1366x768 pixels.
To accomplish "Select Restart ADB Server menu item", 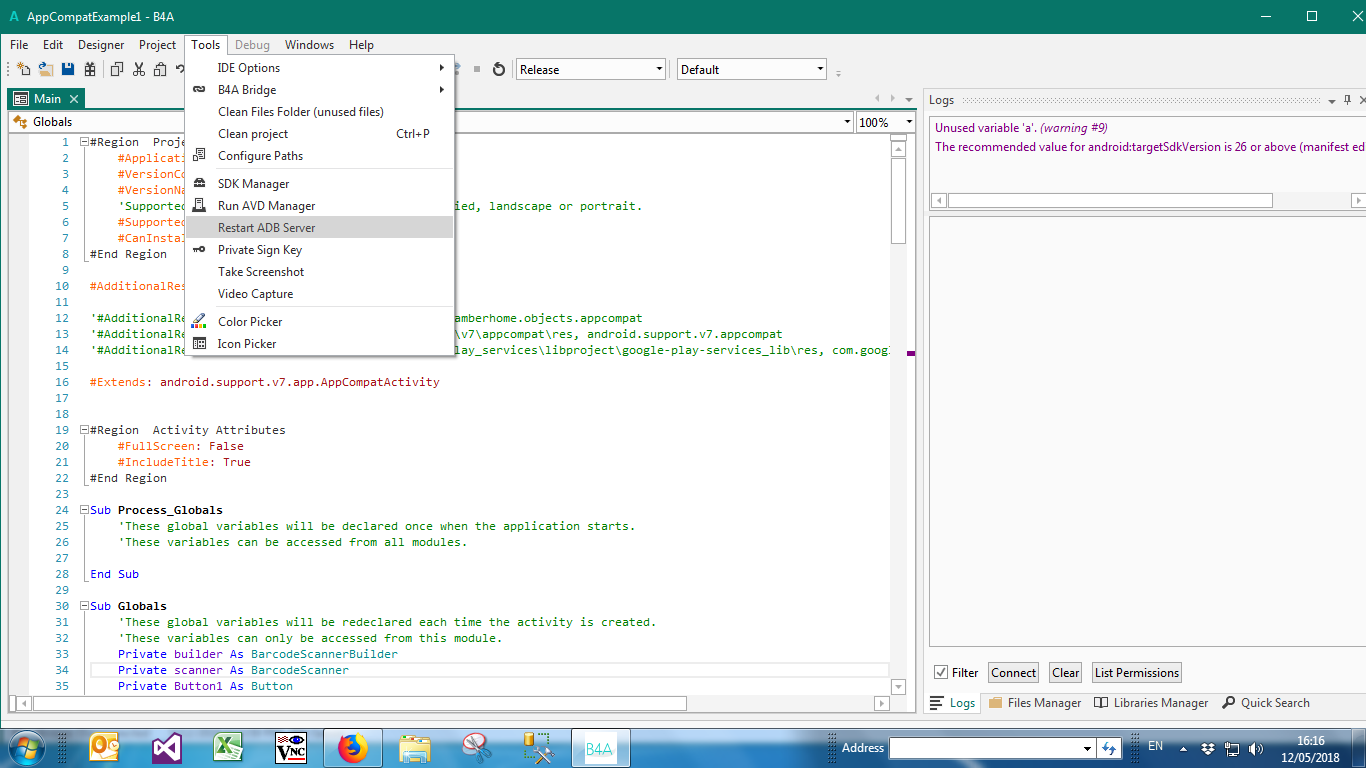I will click(267, 228).
